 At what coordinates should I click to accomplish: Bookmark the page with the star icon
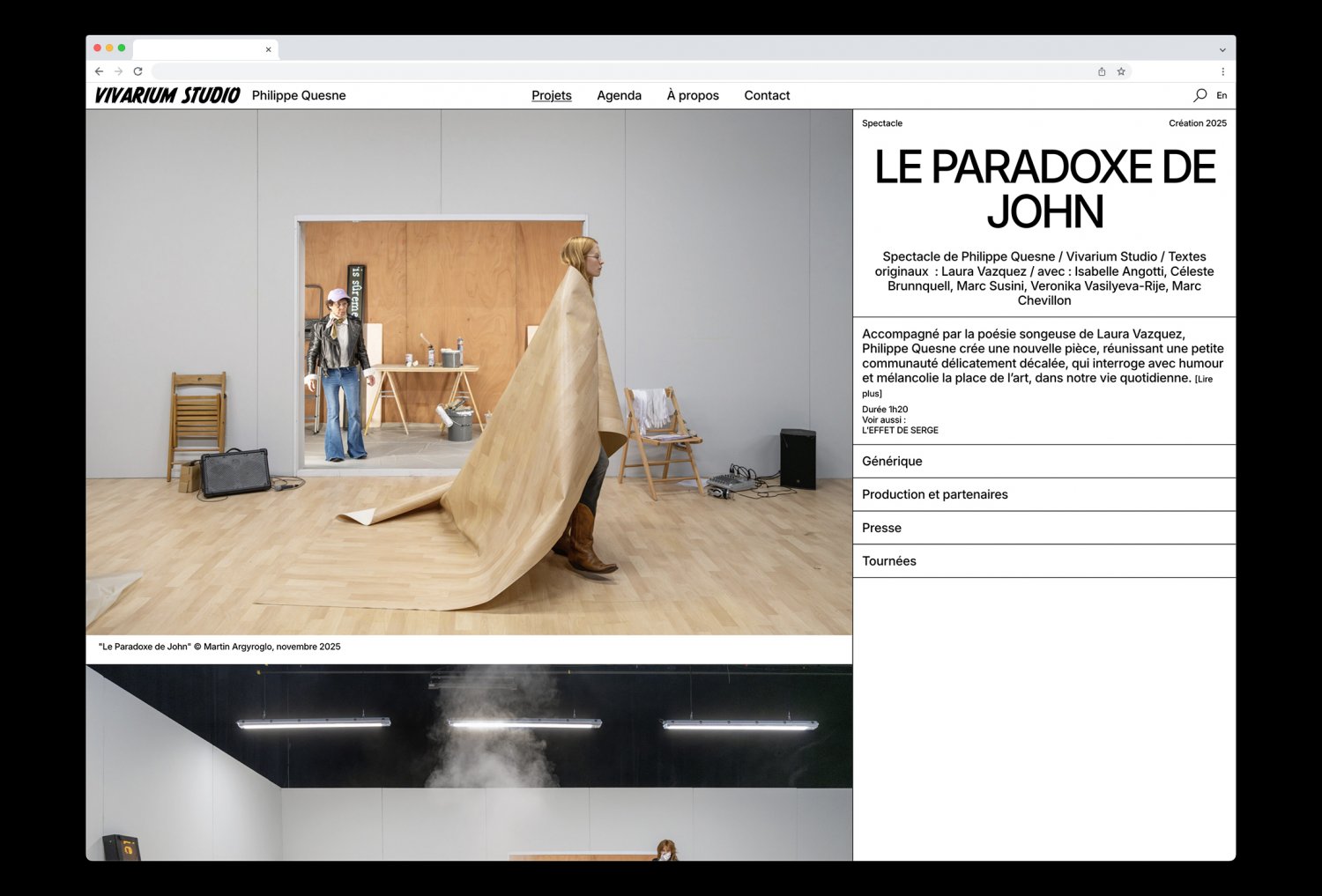[1121, 71]
